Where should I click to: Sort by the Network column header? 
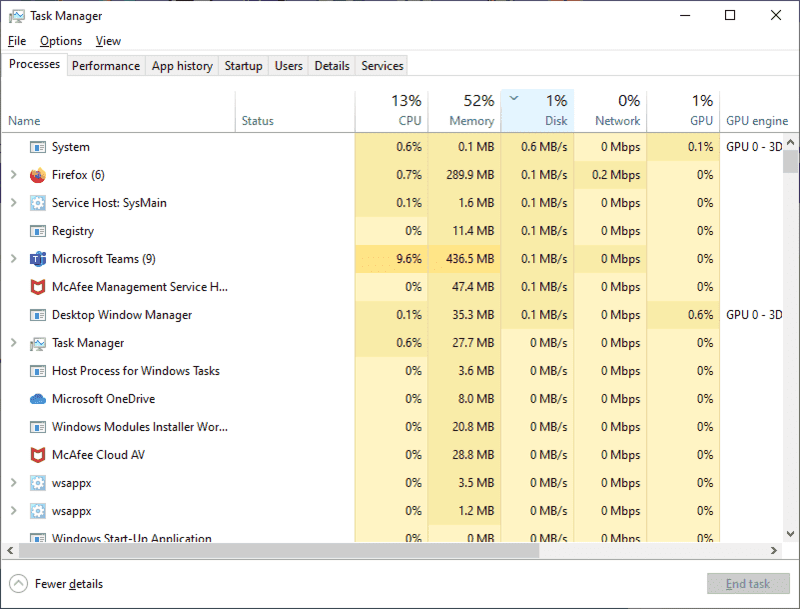tap(610, 111)
